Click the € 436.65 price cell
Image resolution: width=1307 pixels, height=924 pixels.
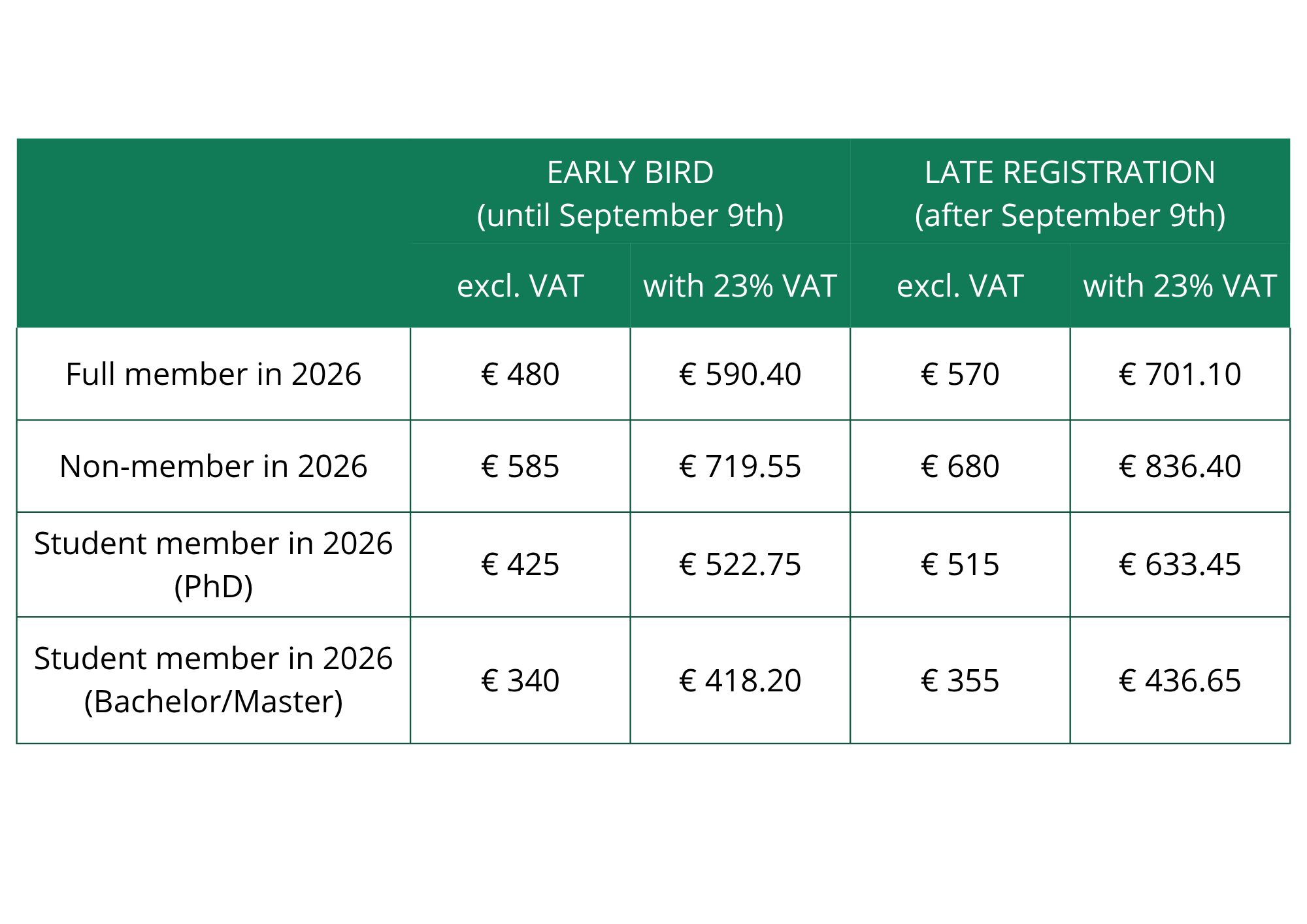(x=1180, y=680)
